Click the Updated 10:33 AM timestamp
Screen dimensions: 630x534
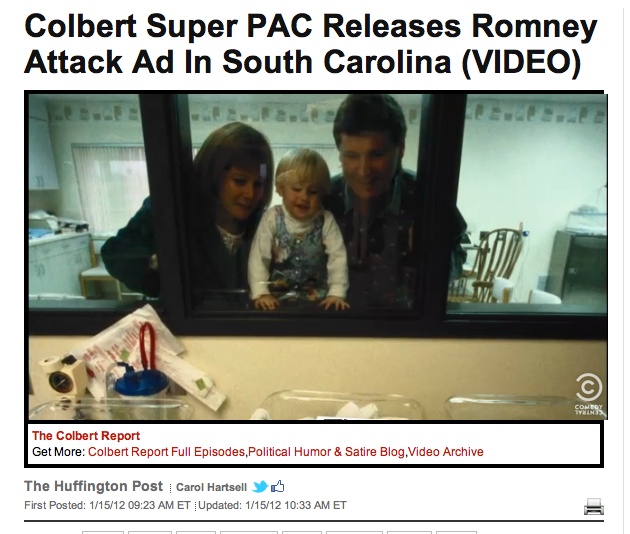(272, 505)
